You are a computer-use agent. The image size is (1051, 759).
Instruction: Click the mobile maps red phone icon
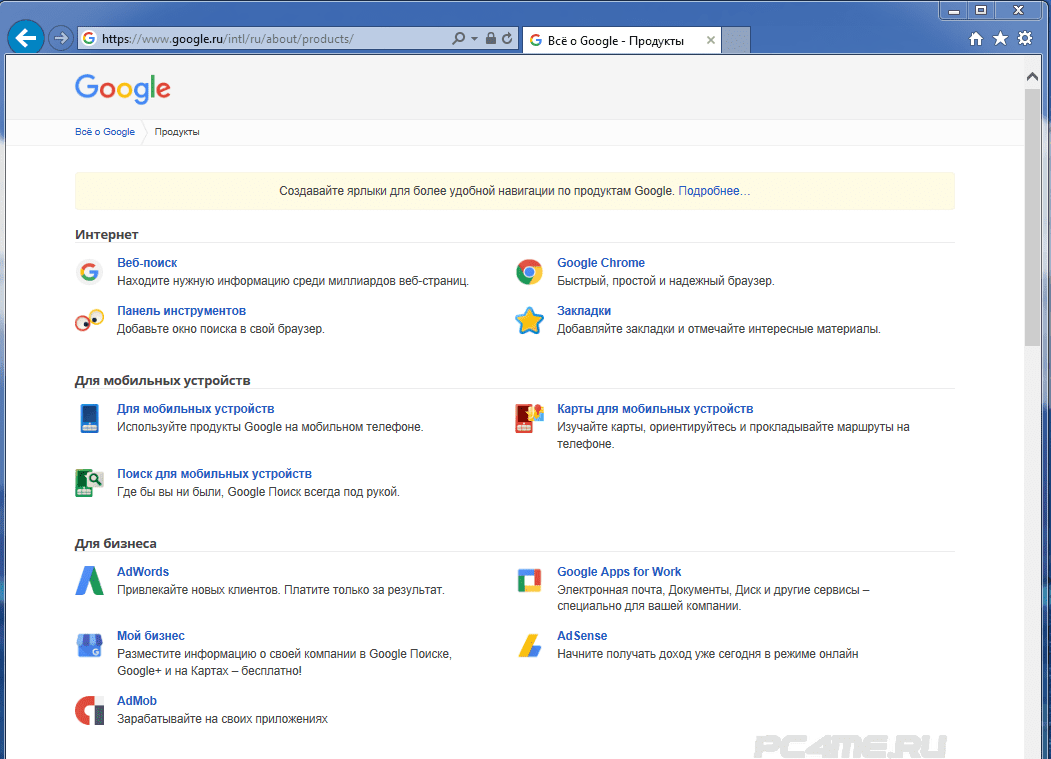coord(529,418)
